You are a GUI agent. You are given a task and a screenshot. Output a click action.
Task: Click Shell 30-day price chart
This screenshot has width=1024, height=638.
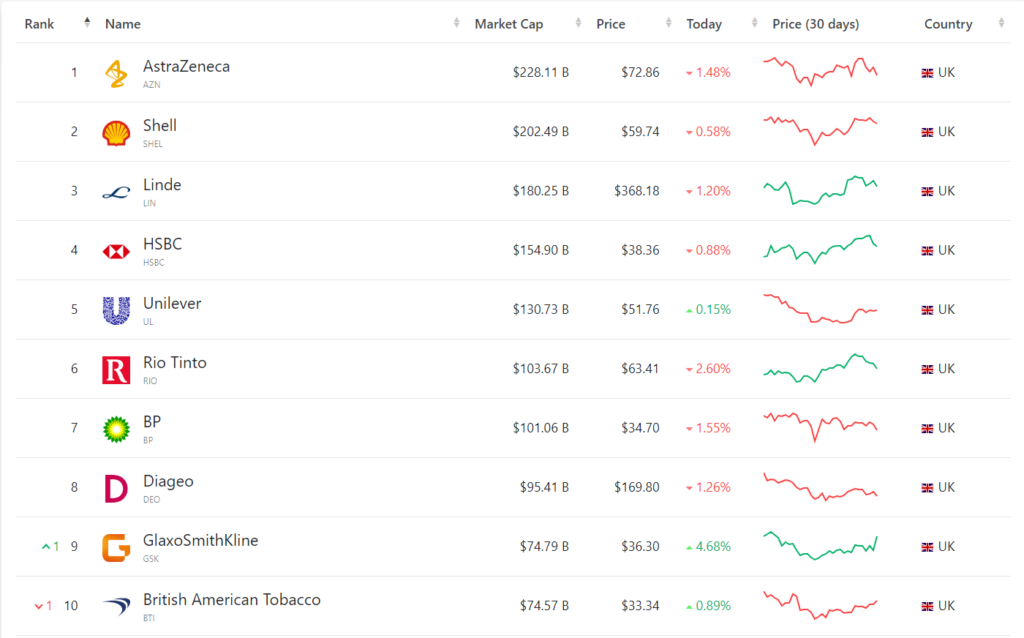(820, 131)
